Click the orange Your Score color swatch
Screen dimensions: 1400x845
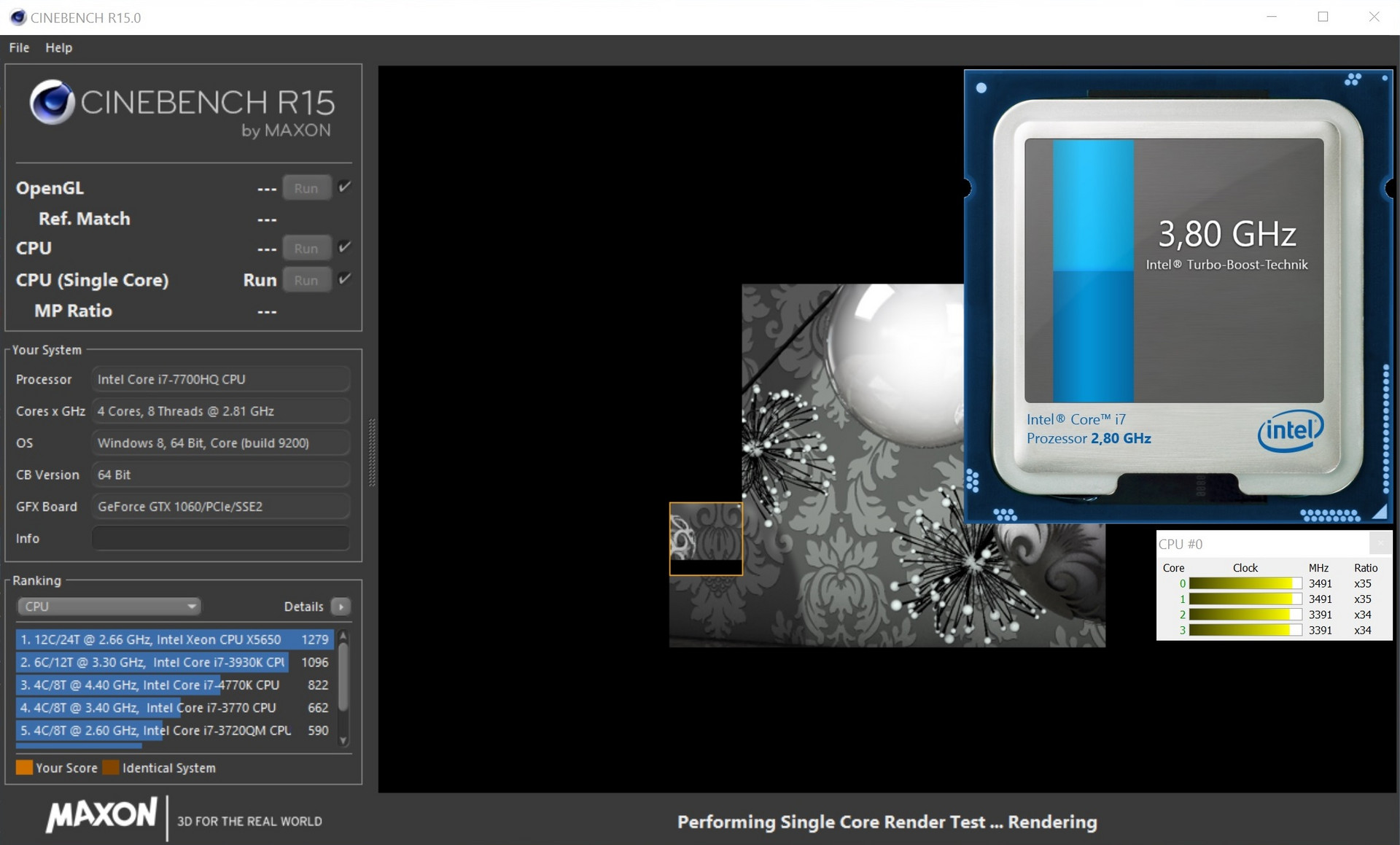[24, 768]
